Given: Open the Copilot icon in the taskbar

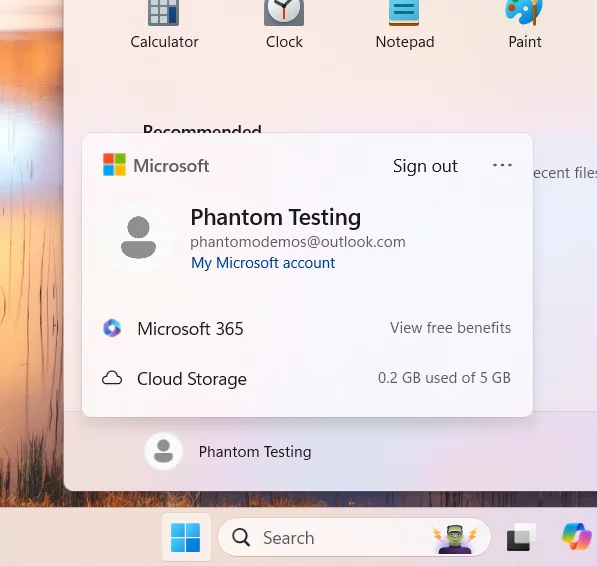Looking at the screenshot, I should 577,536.
